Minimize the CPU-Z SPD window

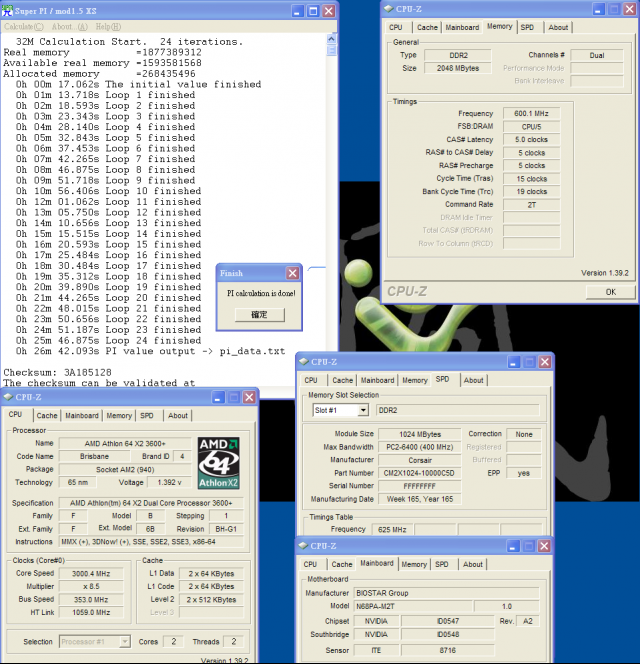(514, 362)
